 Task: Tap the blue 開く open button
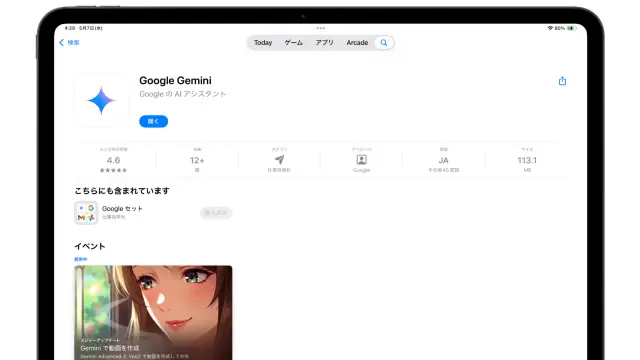point(153,121)
